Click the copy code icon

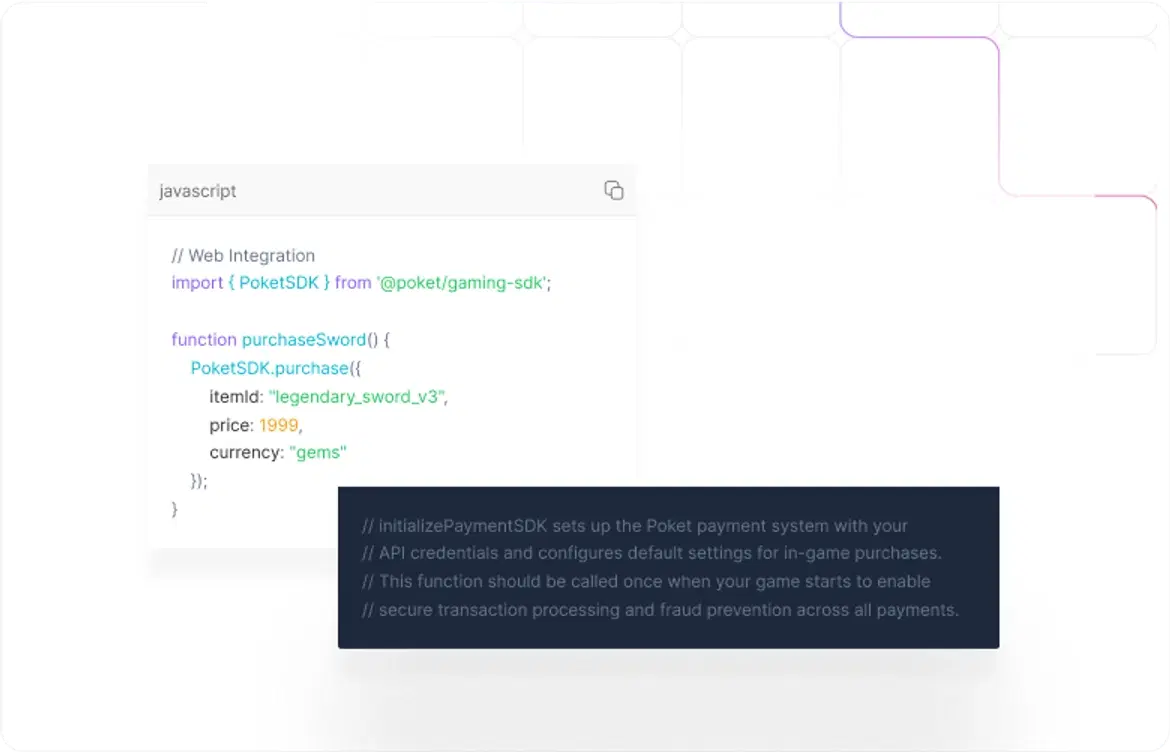click(613, 189)
